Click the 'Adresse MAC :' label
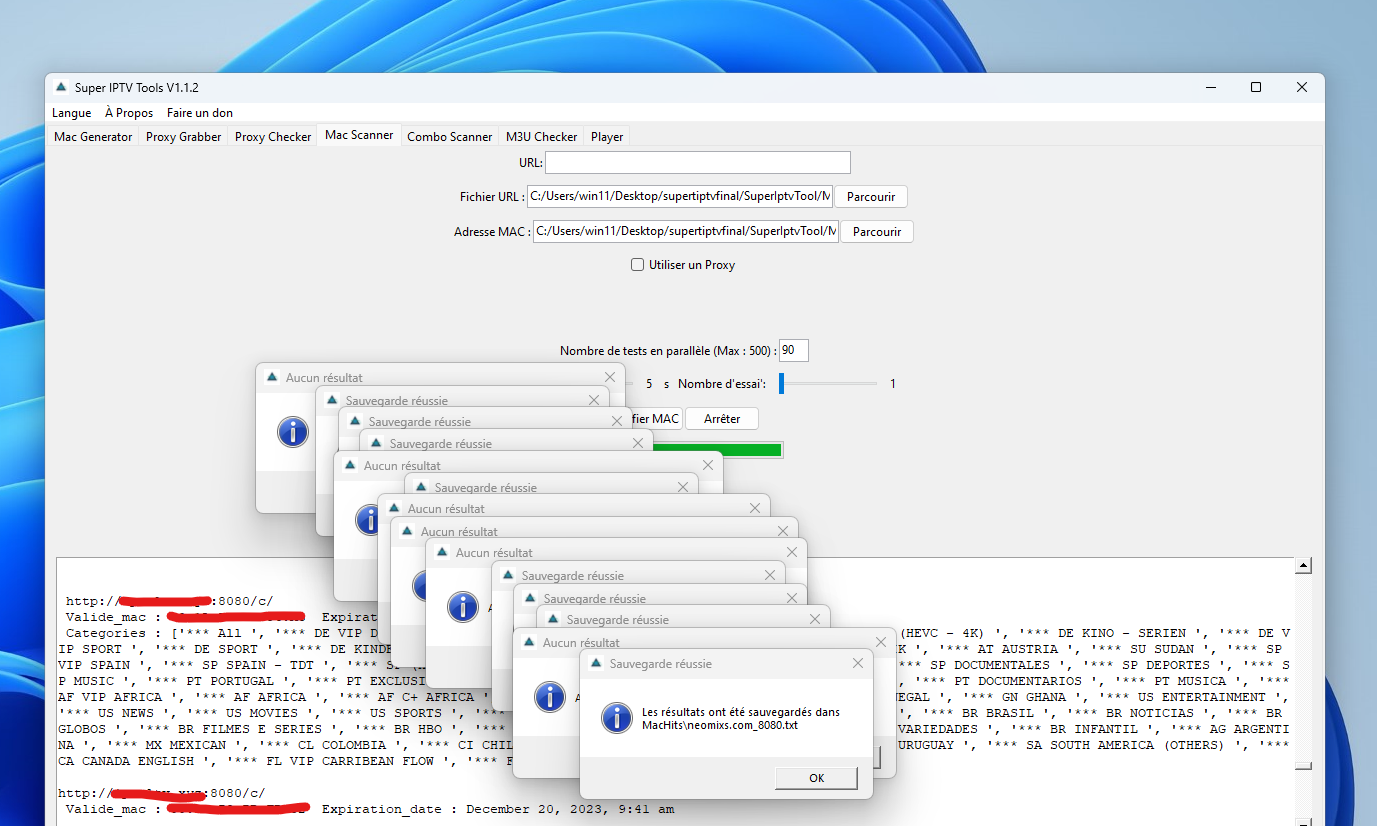 click(492, 232)
